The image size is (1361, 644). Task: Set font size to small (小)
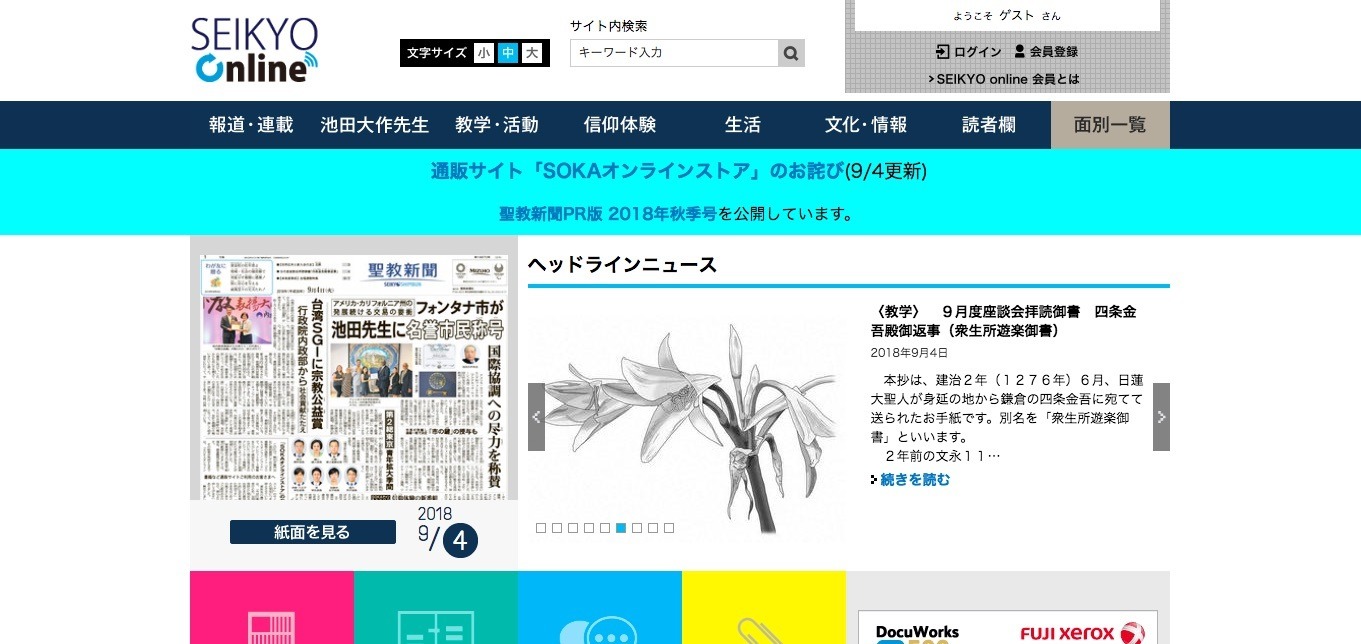click(x=484, y=53)
